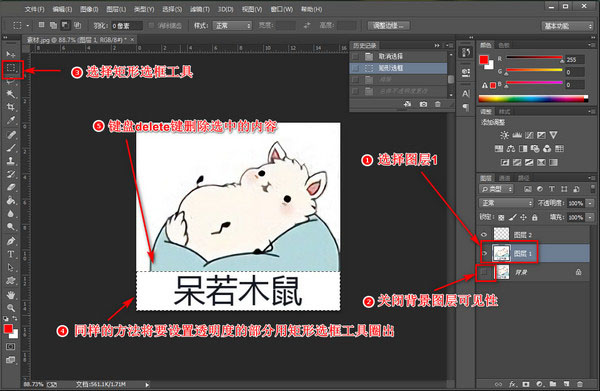
Task: Click the Color Balance adjustment icon
Action: [511, 148]
